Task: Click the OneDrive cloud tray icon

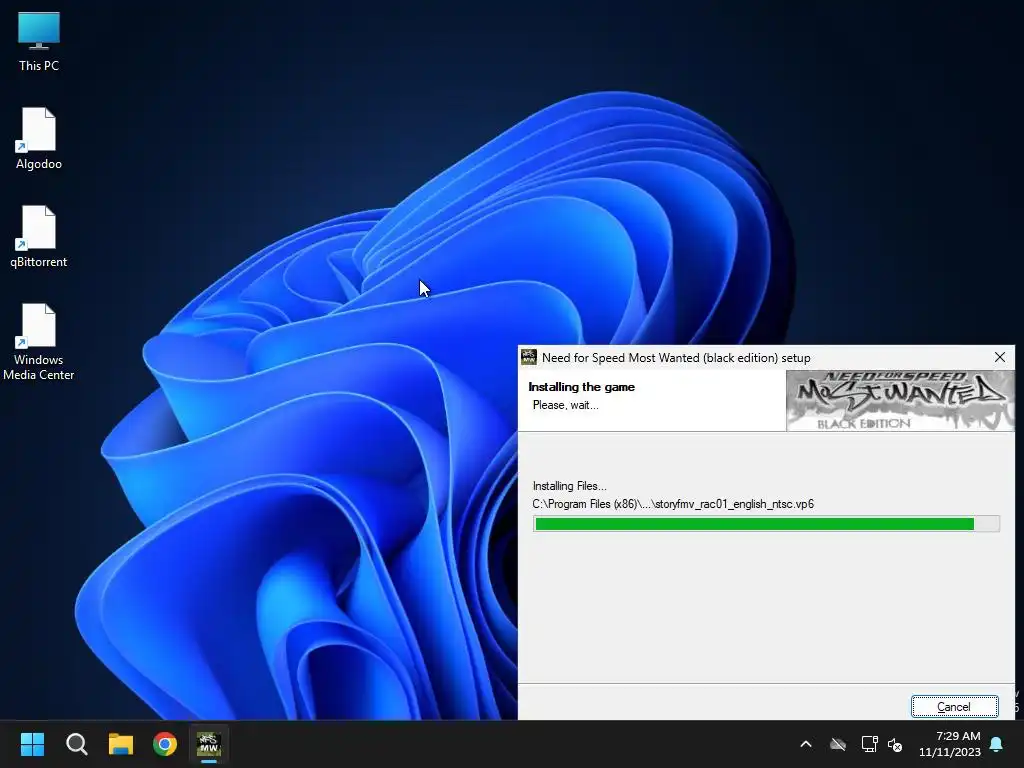Action: point(838,744)
